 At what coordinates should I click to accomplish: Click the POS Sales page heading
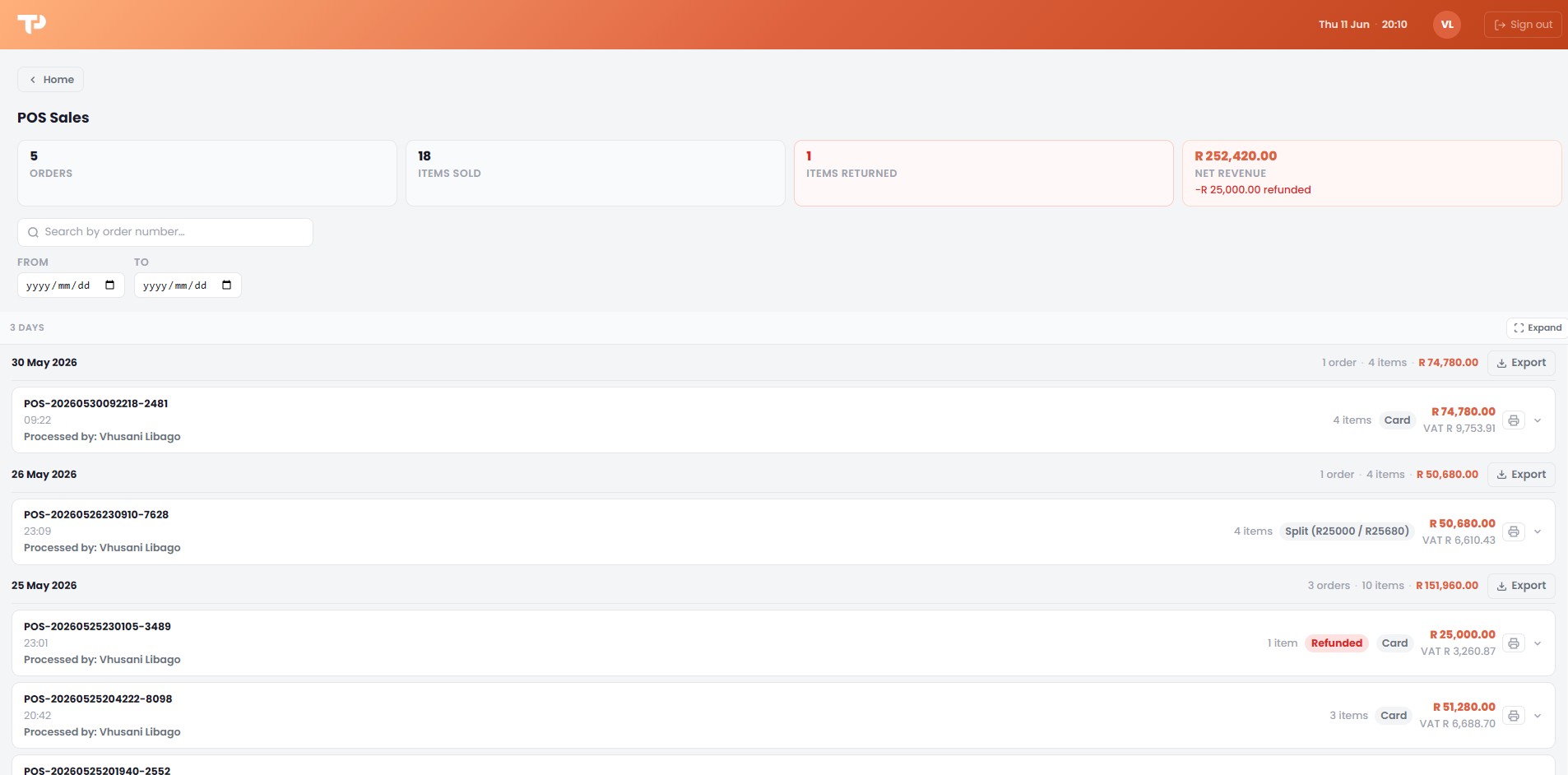(x=53, y=118)
